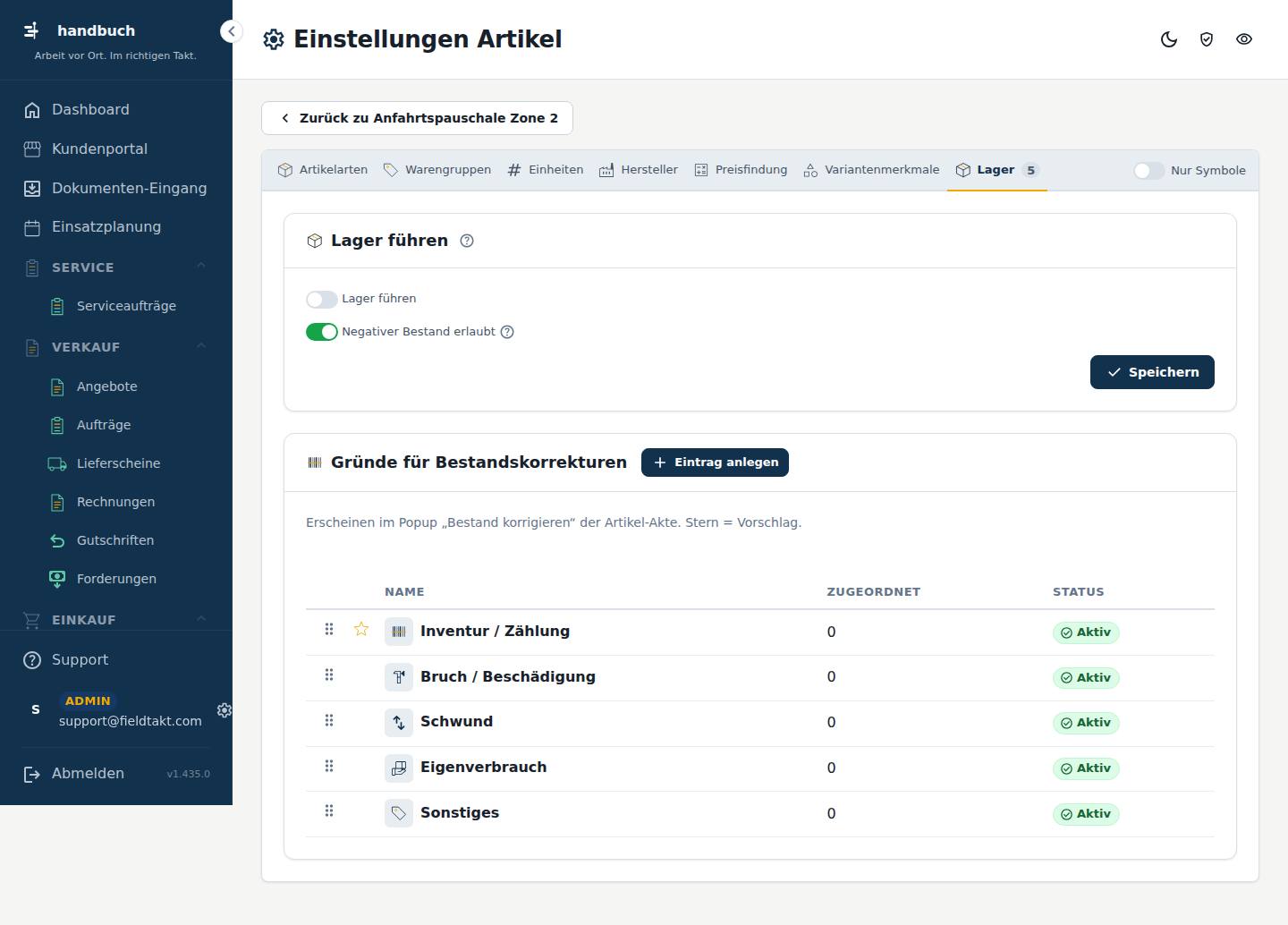Collapse the SERVICE sidebar section
This screenshot has width=1288, height=925.
click(x=201, y=266)
